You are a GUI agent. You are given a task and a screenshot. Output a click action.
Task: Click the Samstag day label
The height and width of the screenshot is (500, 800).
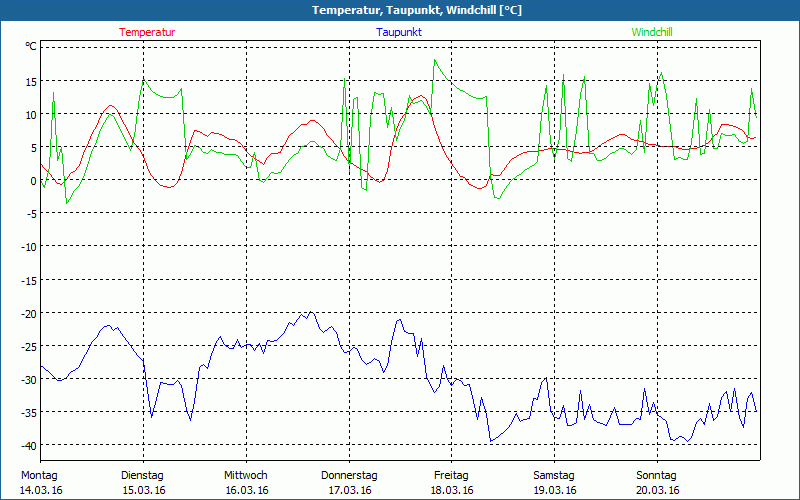(554, 475)
